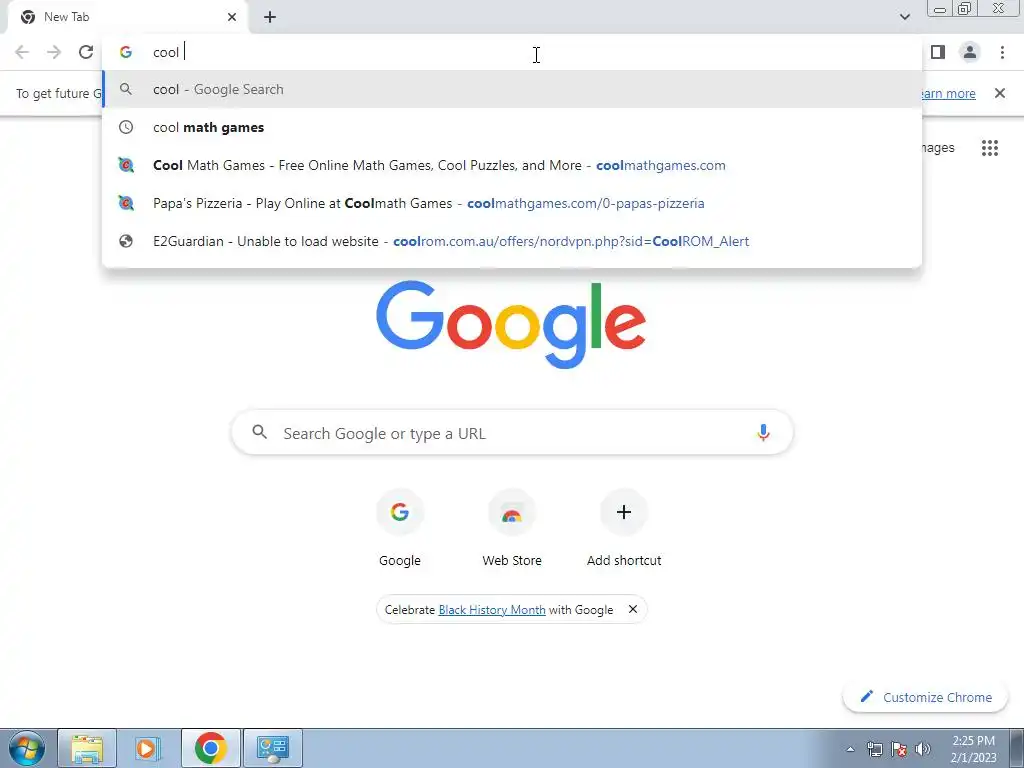Open the Windows Start menu
The height and width of the screenshot is (768, 1024).
click(26, 748)
